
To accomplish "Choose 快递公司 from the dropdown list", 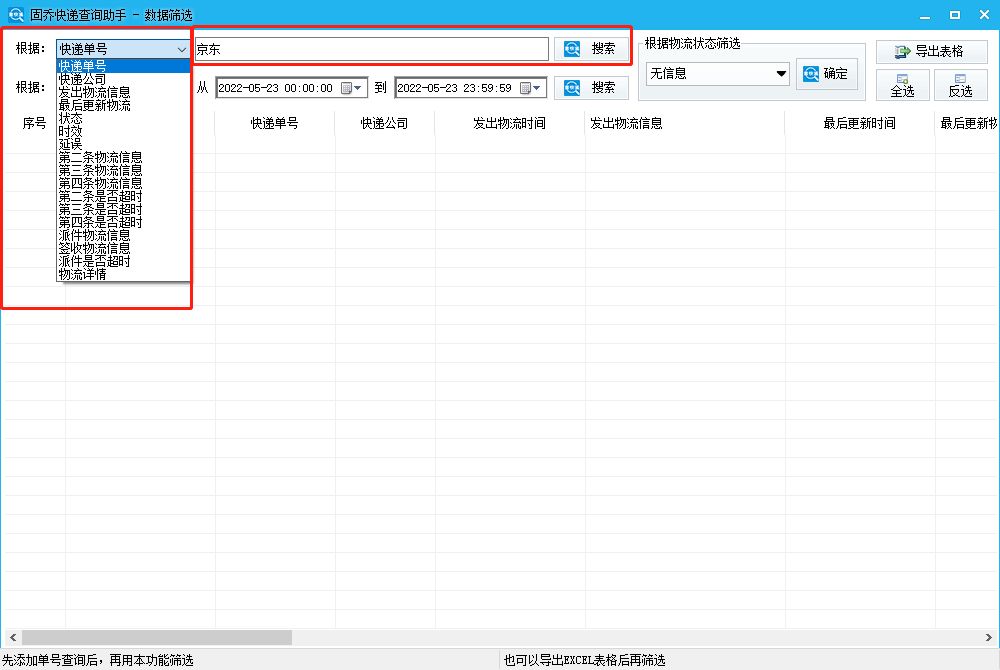I will click(x=82, y=79).
